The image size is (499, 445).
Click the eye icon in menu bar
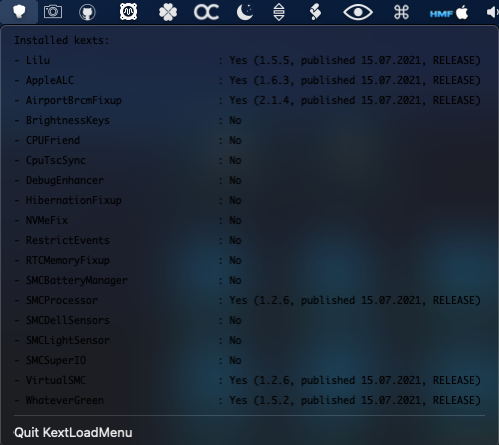click(x=358, y=12)
